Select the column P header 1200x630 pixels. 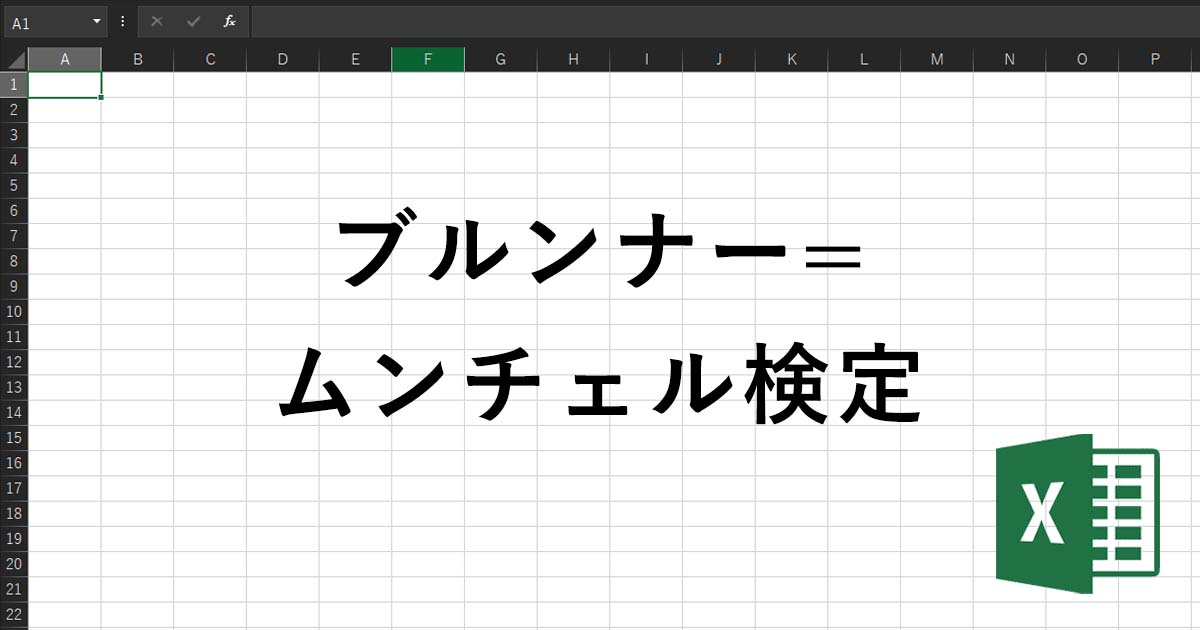tap(1155, 60)
